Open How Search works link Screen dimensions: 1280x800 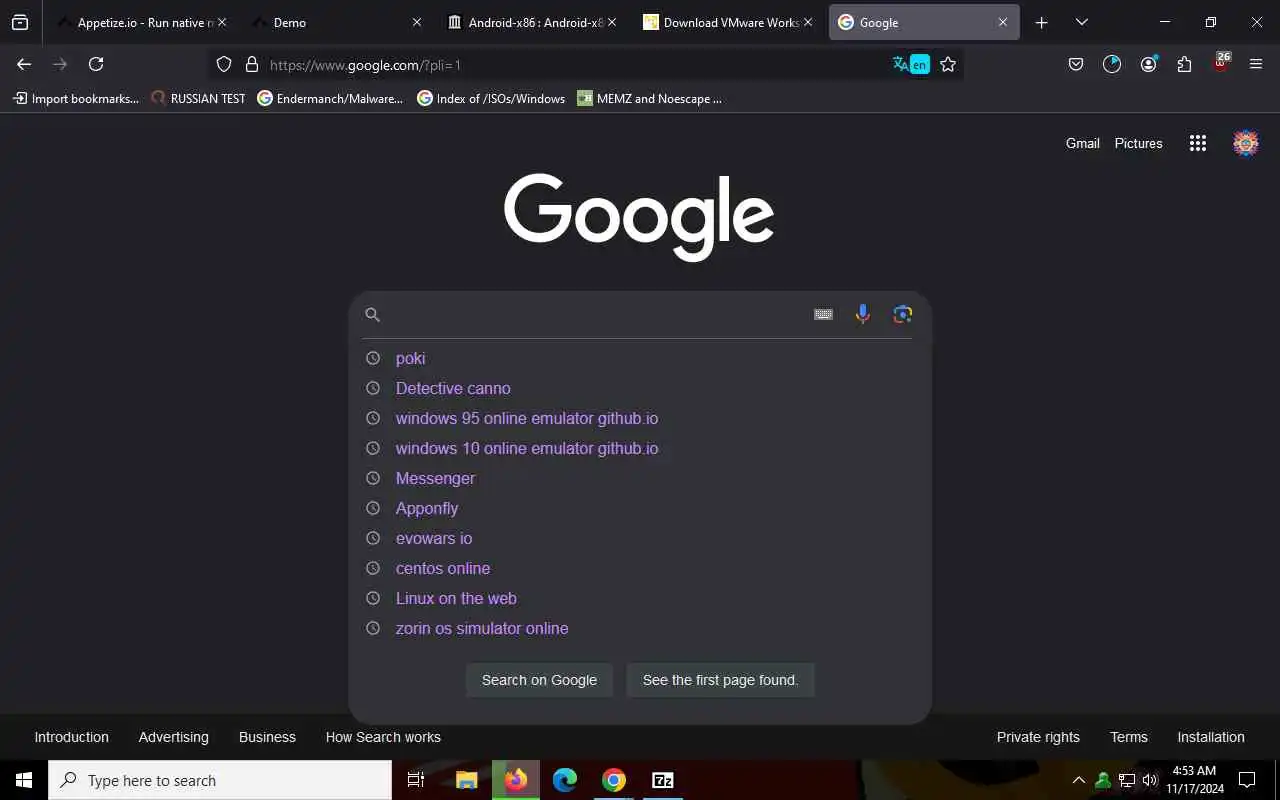click(383, 737)
